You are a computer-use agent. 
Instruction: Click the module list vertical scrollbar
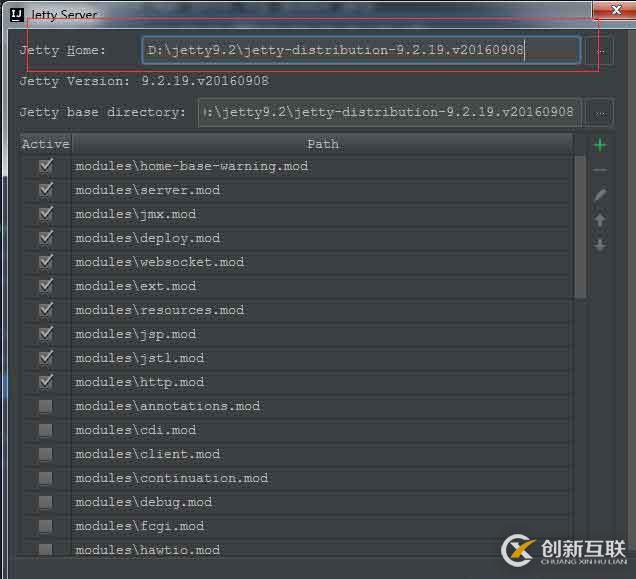tap(580, 227)
